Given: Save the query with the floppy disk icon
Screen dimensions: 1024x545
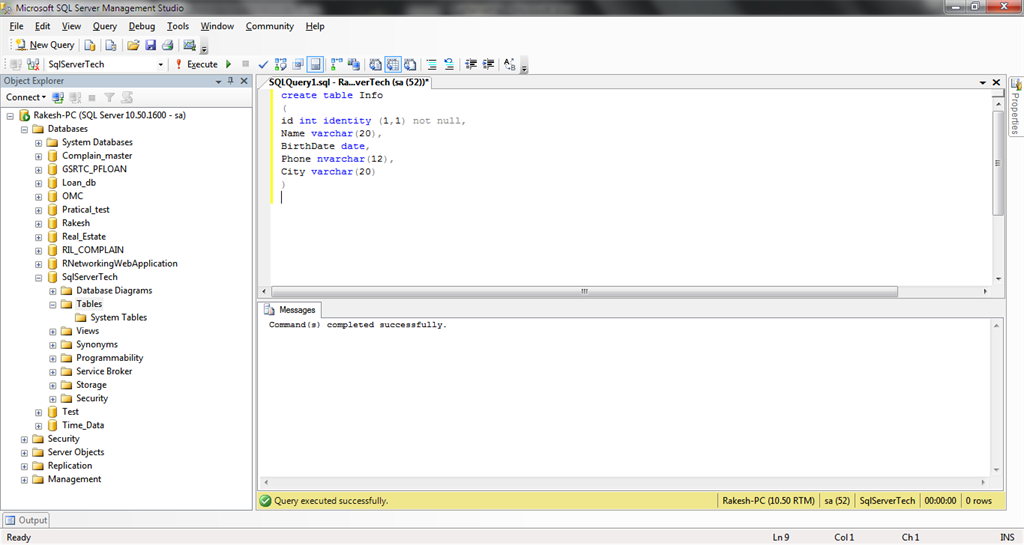Looking at the screenshot, I should coord(150,45).
